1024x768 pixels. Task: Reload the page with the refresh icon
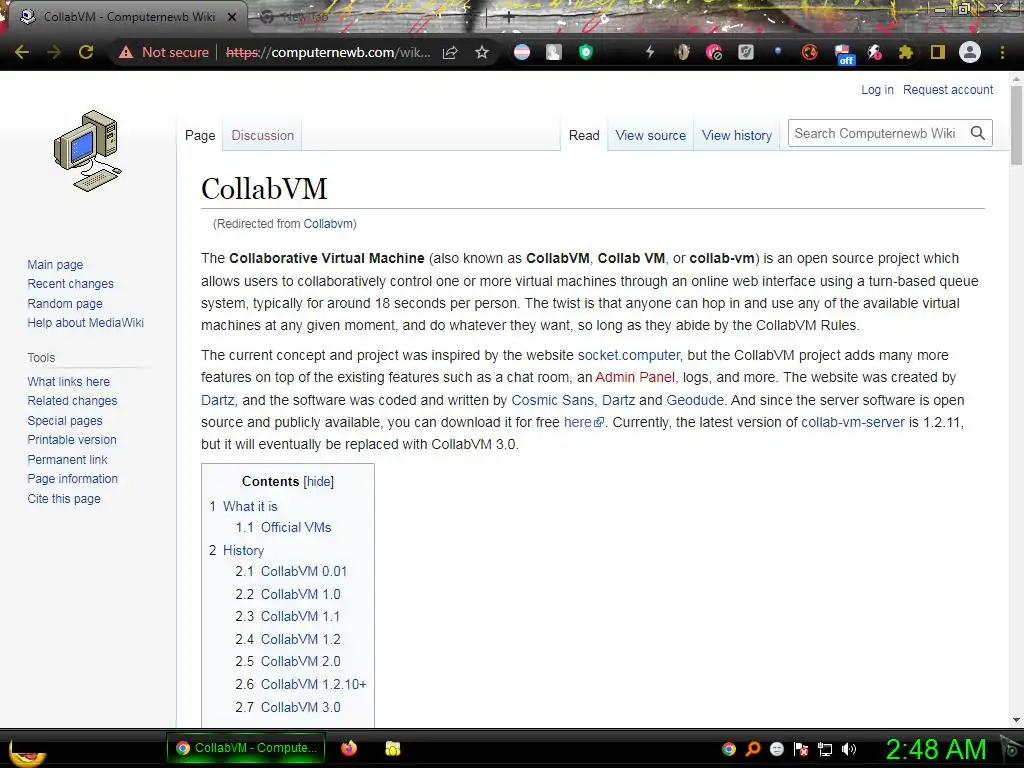(86, 52)
